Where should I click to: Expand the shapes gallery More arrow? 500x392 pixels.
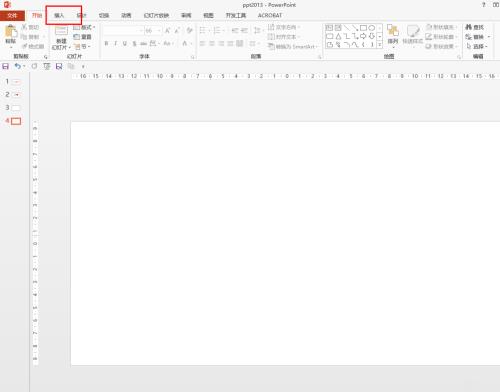pyautogui.click(x=380, y=44)
